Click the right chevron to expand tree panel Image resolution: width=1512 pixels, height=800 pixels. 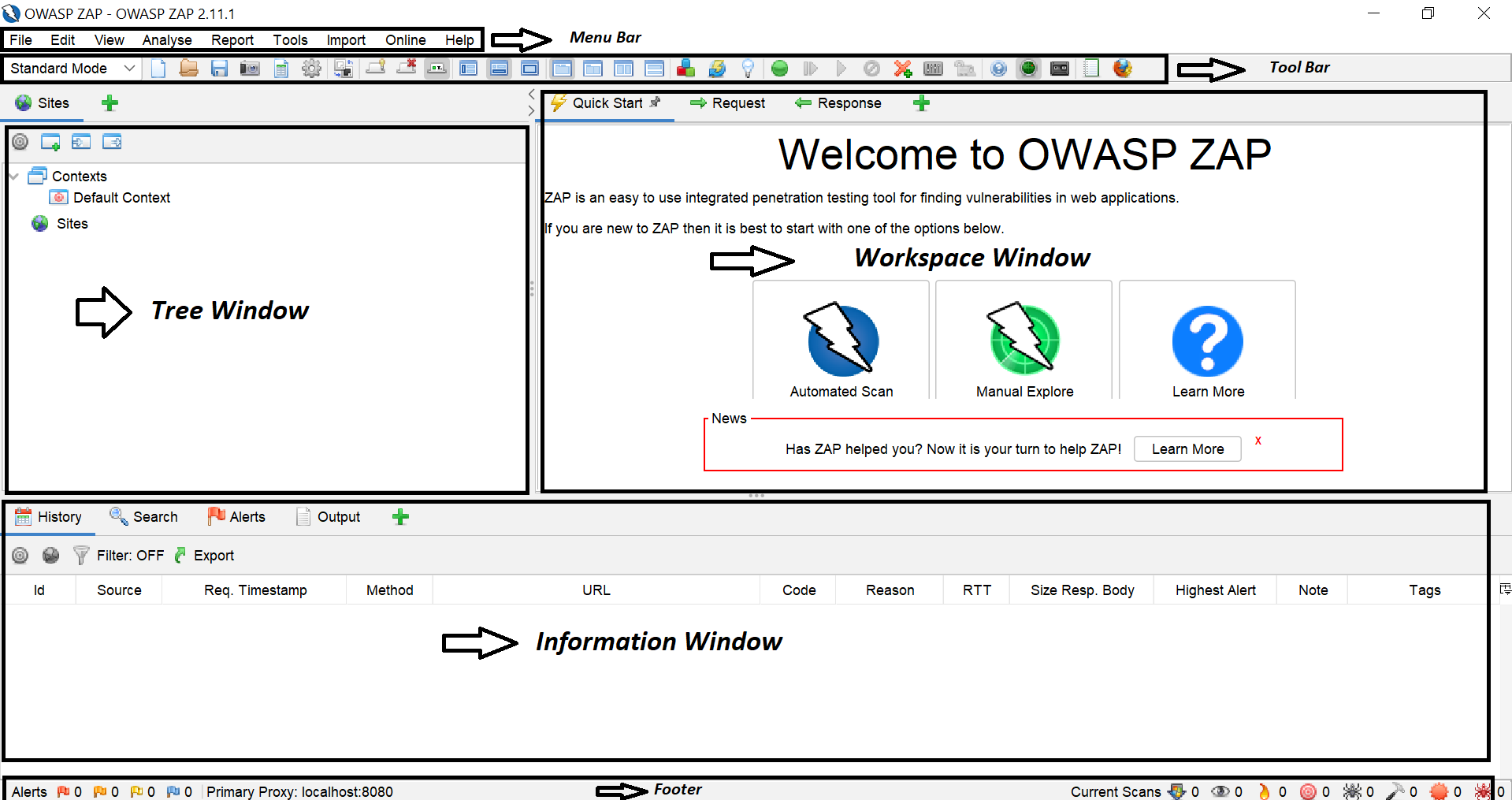click(532, 111)
